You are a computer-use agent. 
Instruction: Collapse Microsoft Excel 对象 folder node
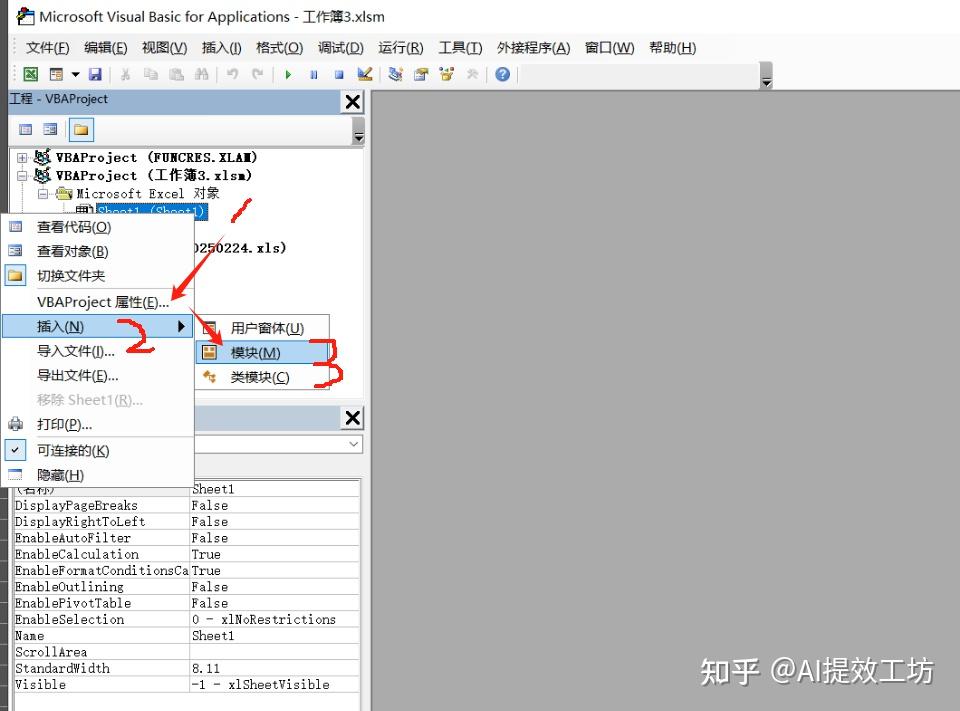42,194
